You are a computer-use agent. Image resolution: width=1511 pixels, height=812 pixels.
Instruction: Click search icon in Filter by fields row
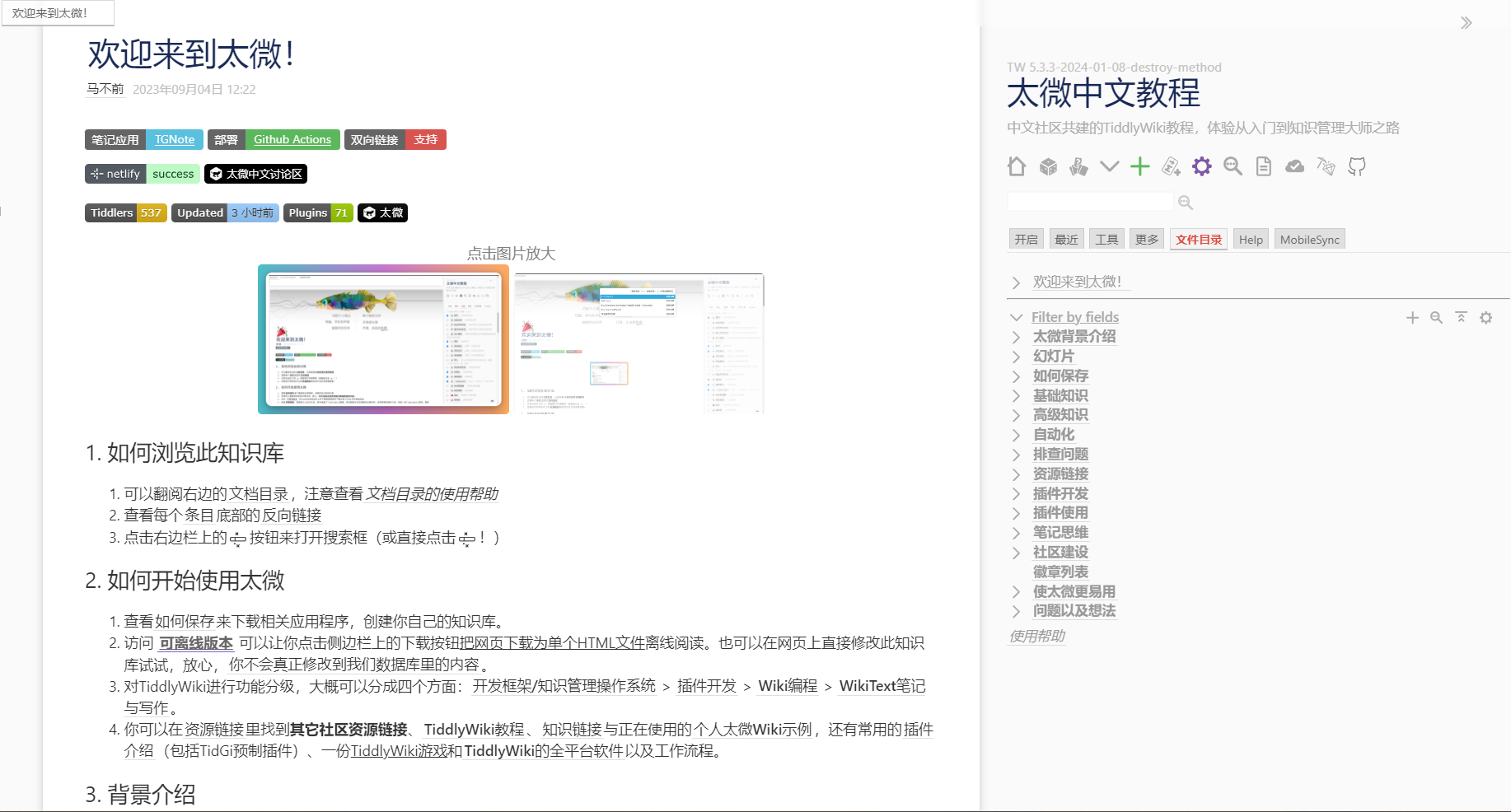tap(1436, 318)
